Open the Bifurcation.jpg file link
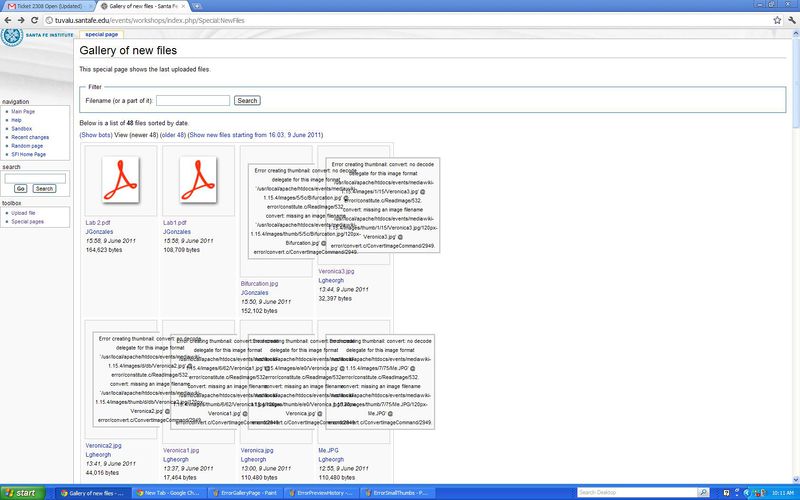 [x=259, y=284]
